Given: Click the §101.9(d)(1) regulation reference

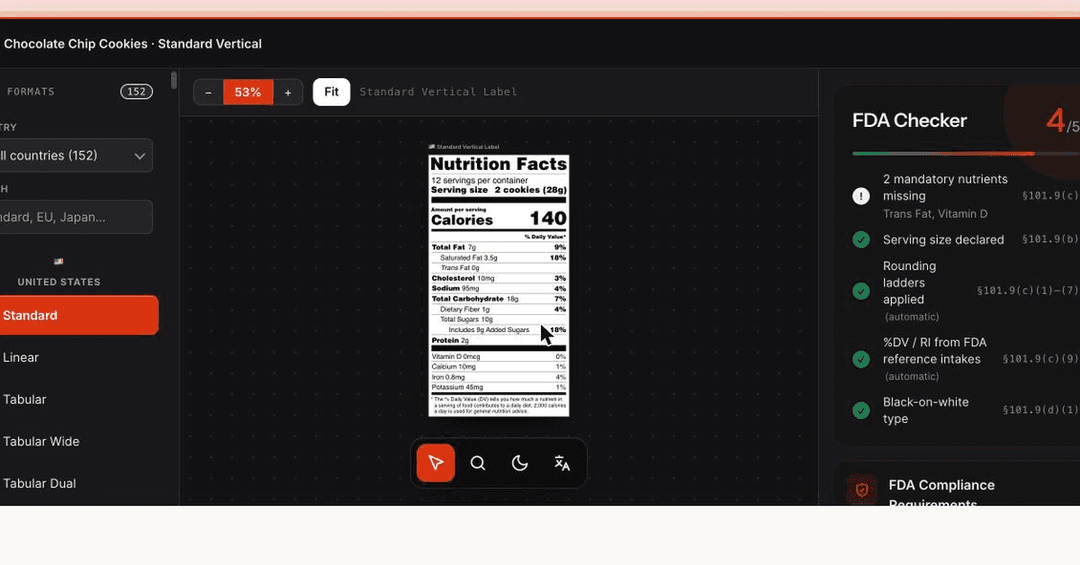Looking at the screenshot, I should (x=1041, y=410).
